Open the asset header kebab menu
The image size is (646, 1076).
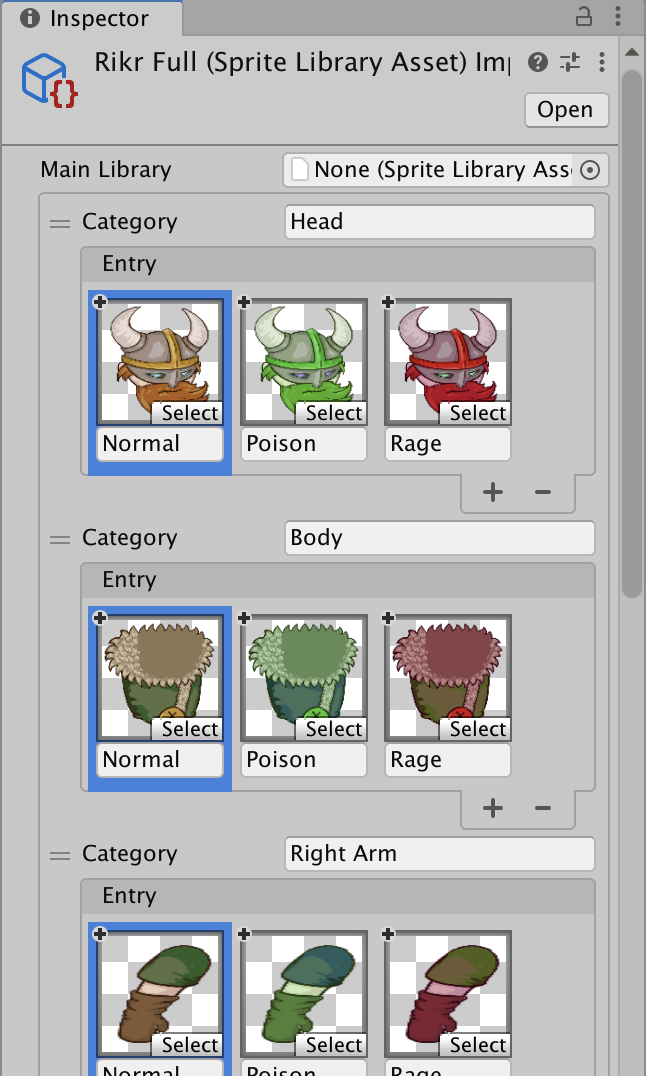(601, 63)
